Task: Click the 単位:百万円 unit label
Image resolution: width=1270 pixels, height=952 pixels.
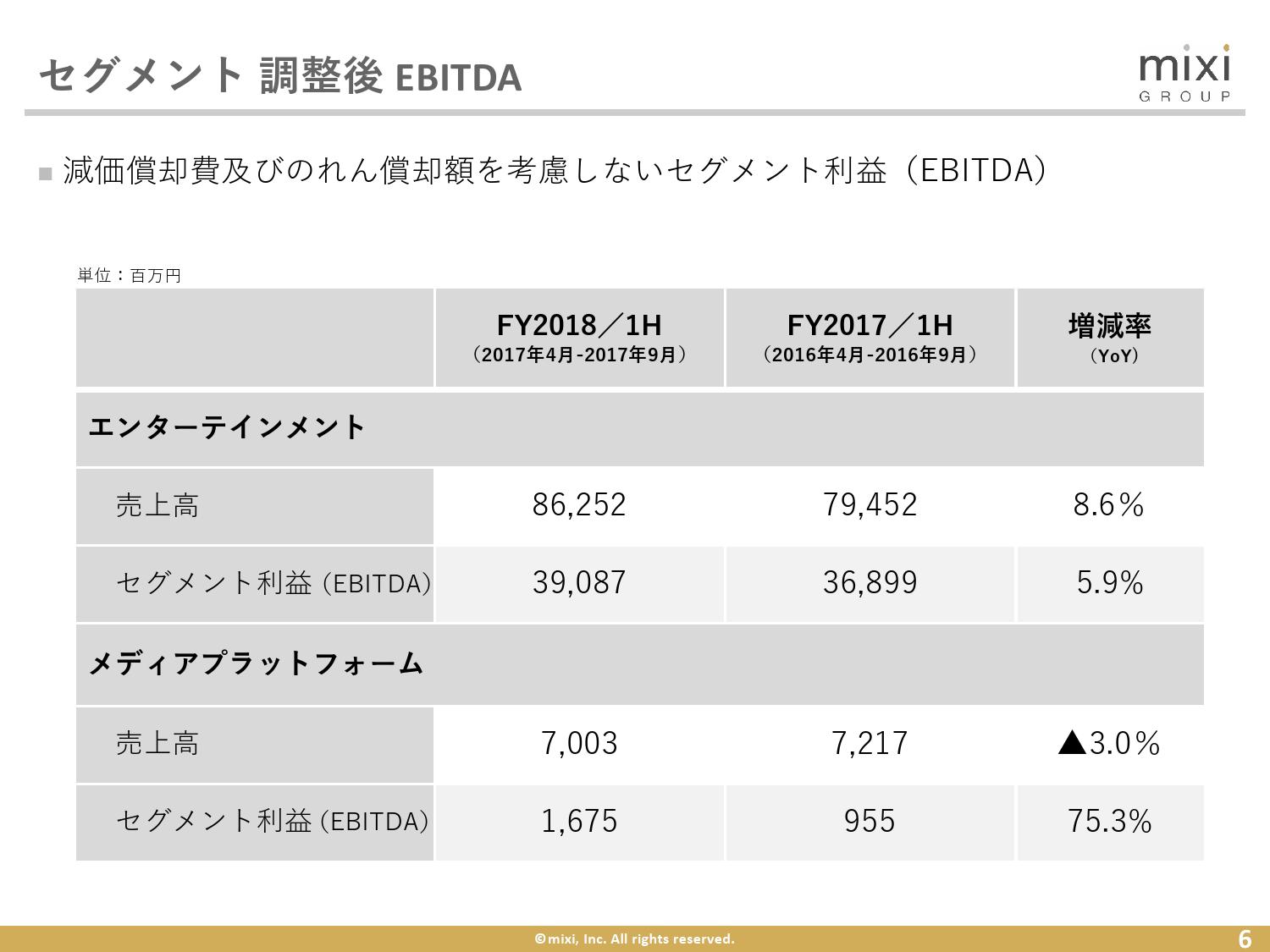Action: 130,276
